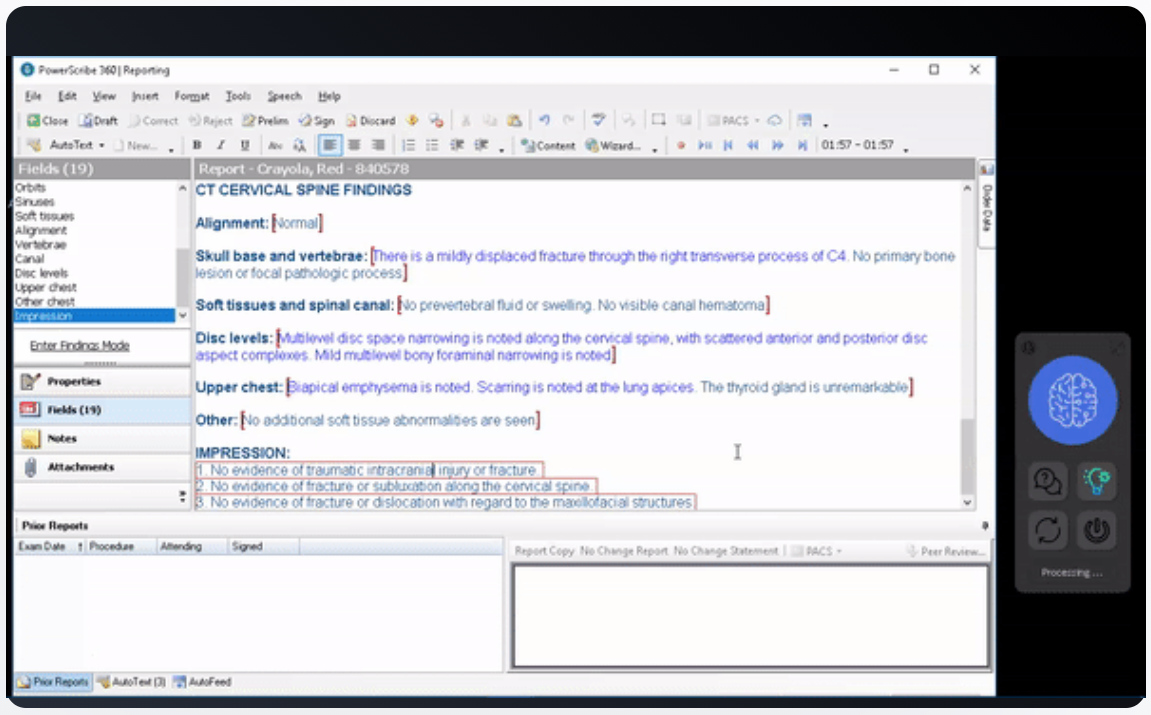Click the blue brain AI assistant button
This screenshot has height=715, width=1151.
[1074, 401]
